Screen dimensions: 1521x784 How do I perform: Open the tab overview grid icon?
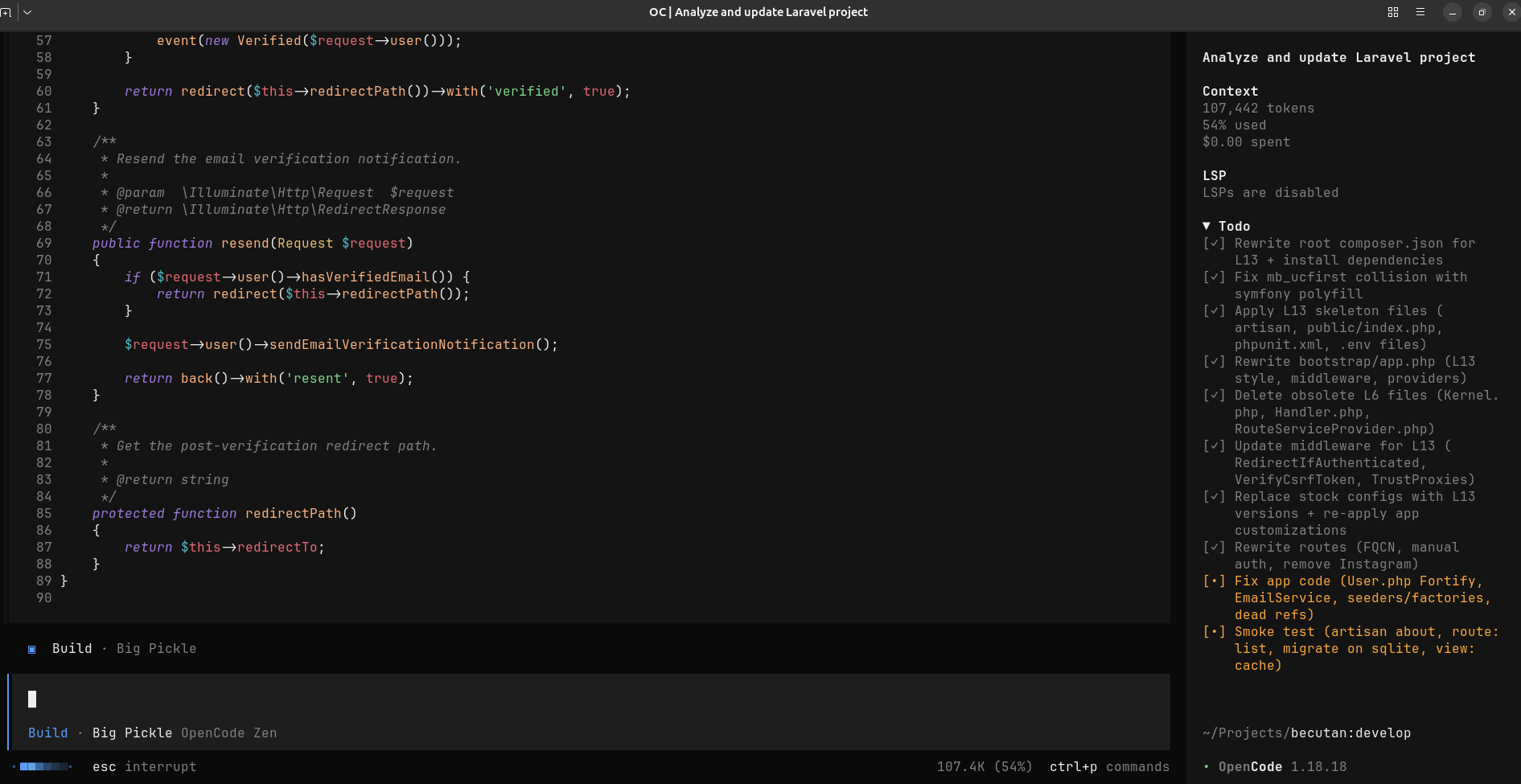(x=1393, y=12)
